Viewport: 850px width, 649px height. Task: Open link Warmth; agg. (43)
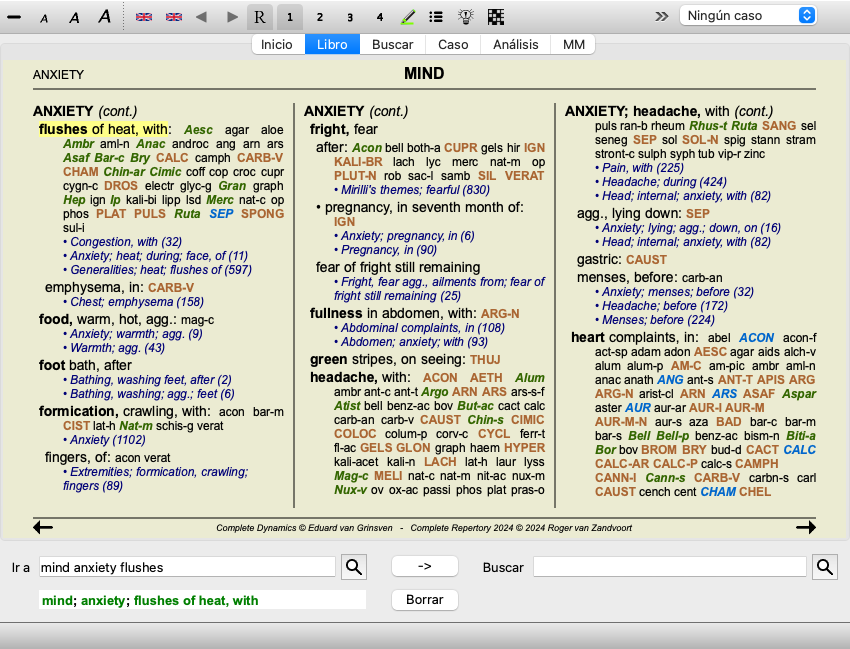[x=117, y=348]
